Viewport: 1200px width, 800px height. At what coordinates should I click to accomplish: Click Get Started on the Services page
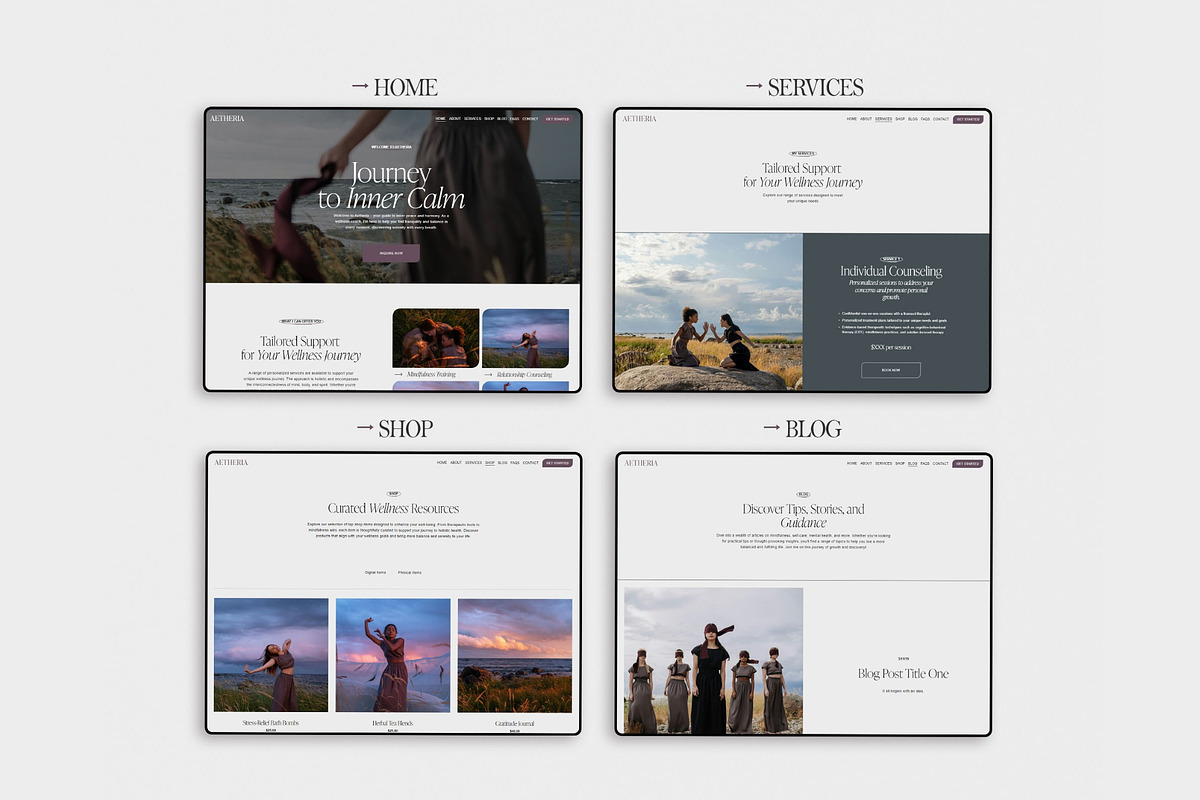click(x=967, y=119)
